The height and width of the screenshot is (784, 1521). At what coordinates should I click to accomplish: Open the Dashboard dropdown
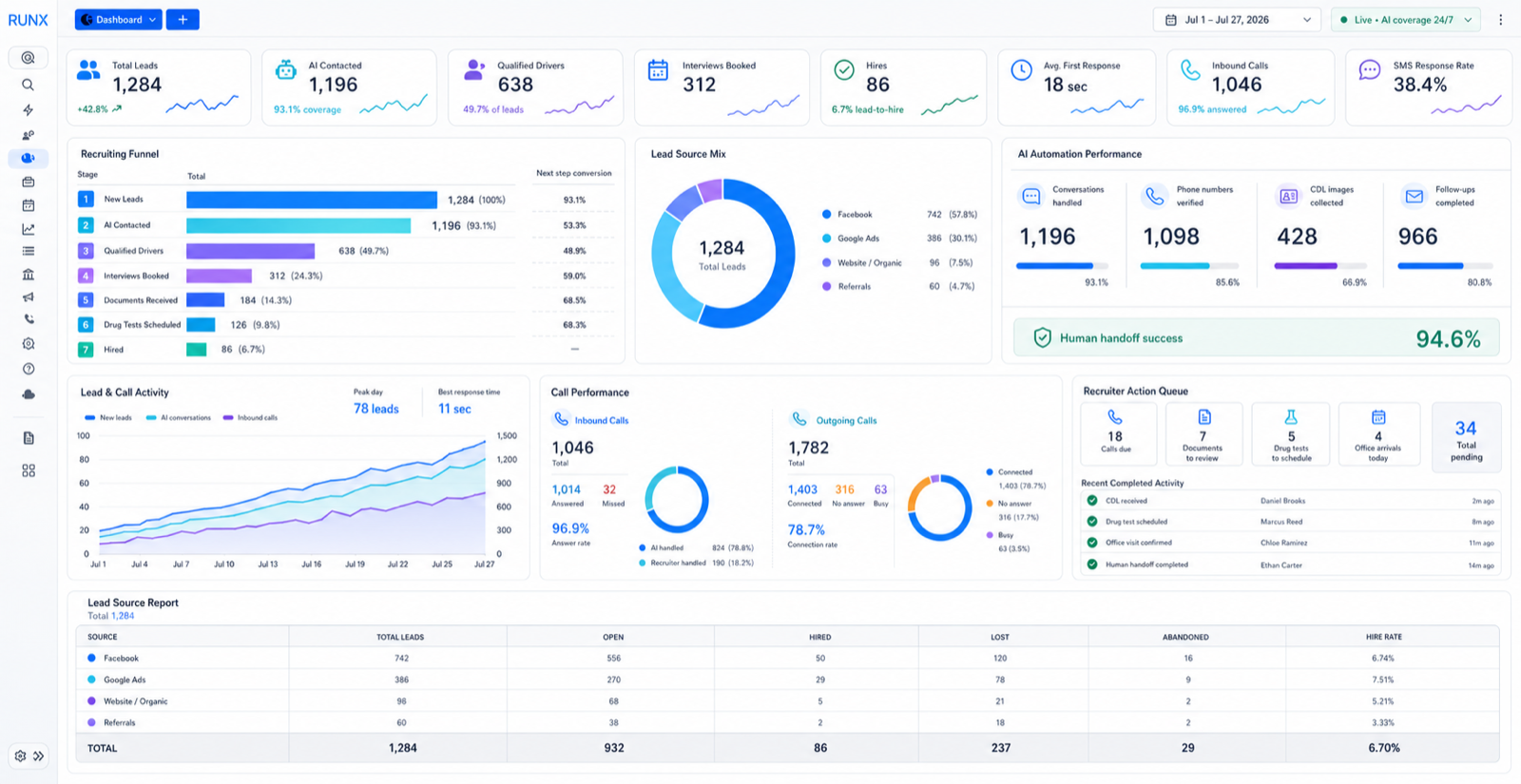tap(119, 20)
